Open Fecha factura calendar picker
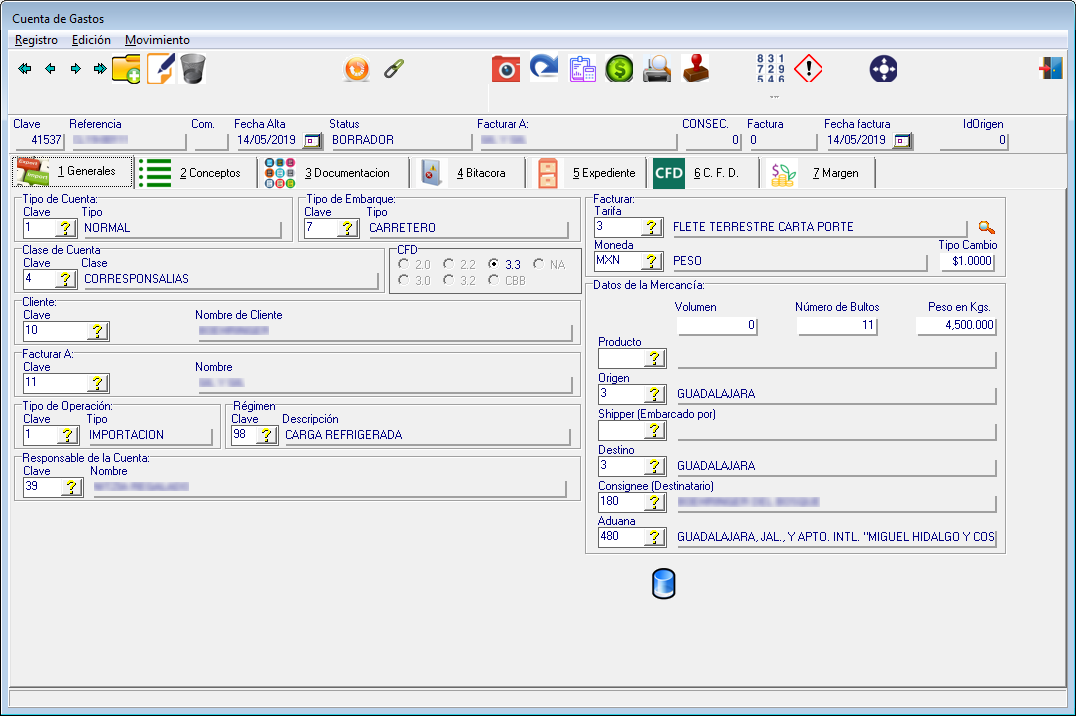Viewport: 1076px width, 716px height. [902, 141]
